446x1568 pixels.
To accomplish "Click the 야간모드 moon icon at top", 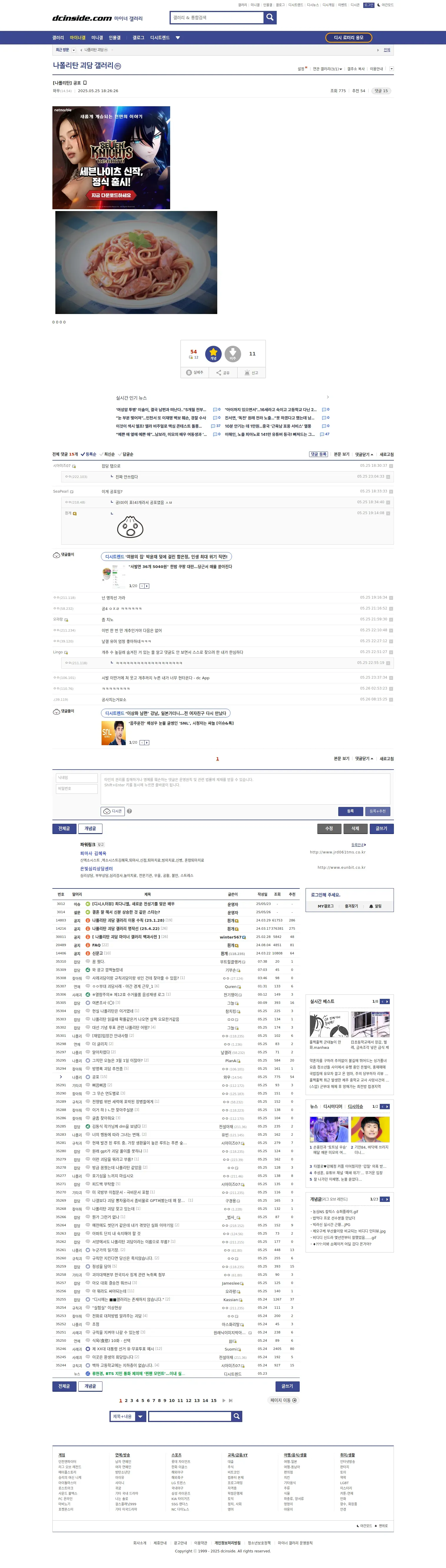I will pos(379,5).
